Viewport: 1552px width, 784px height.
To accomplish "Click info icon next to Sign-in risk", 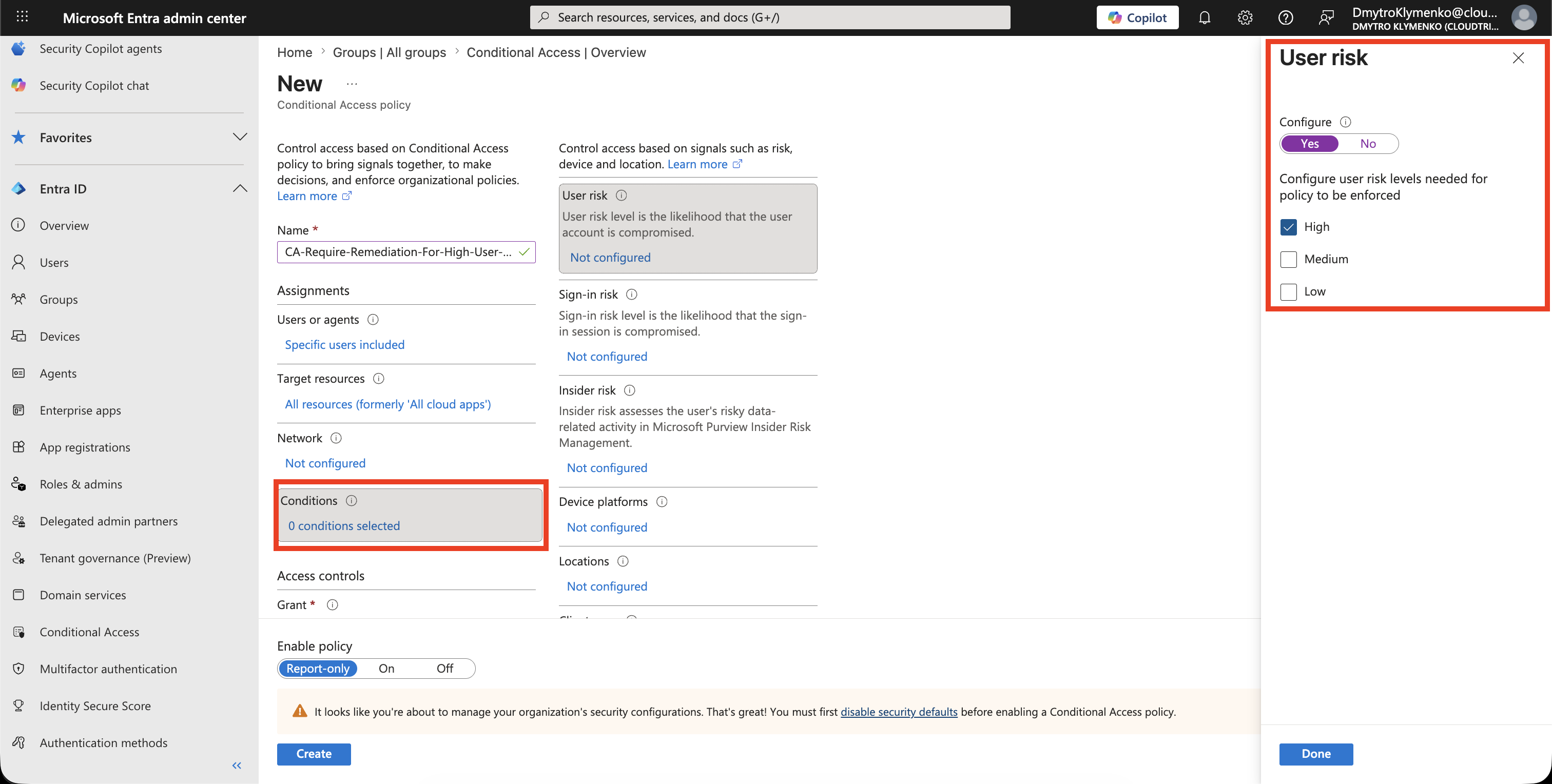I will click(x=631, y=295).
